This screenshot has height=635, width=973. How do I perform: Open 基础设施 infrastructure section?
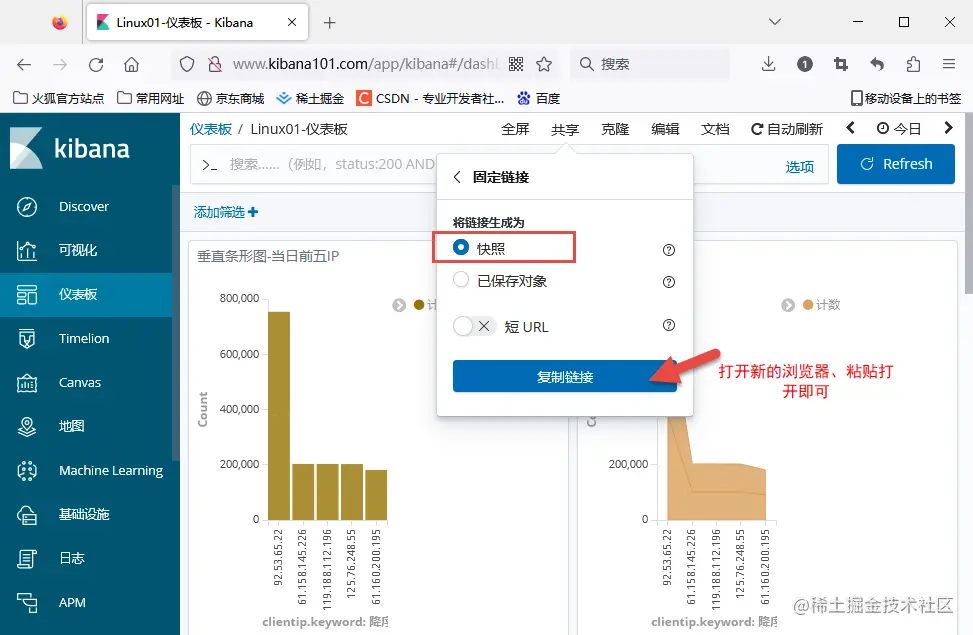coord(86,515)
